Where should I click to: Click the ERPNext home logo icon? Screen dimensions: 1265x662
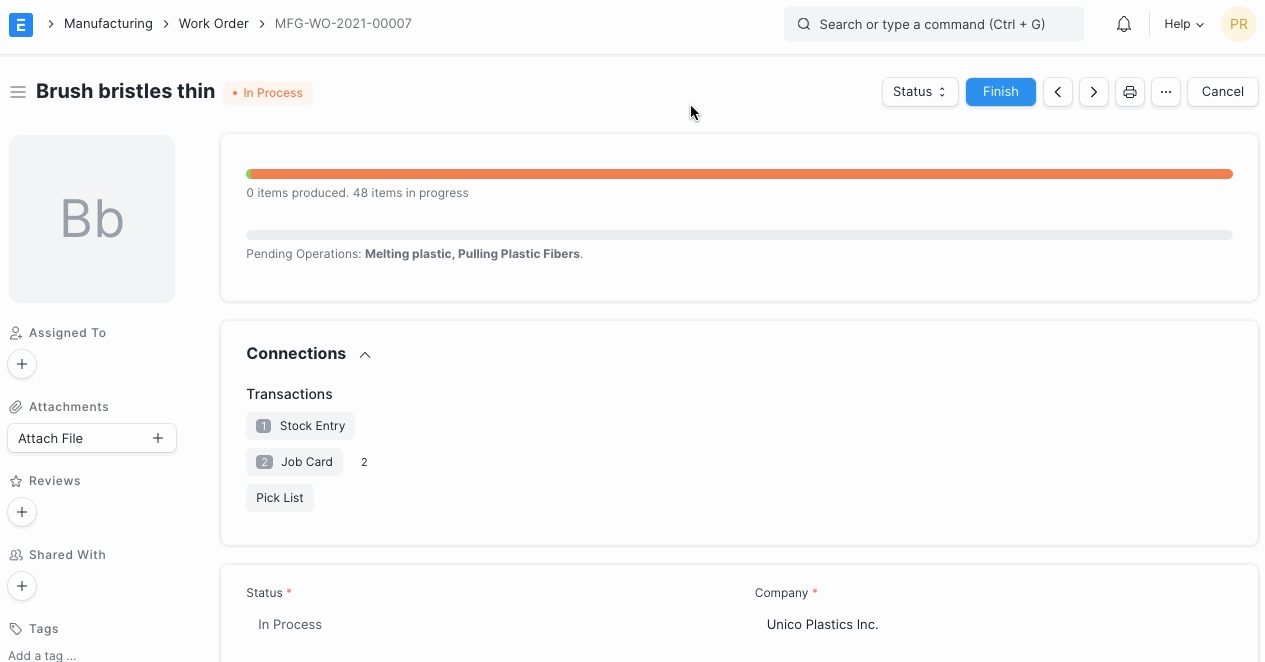pos(21,24)
